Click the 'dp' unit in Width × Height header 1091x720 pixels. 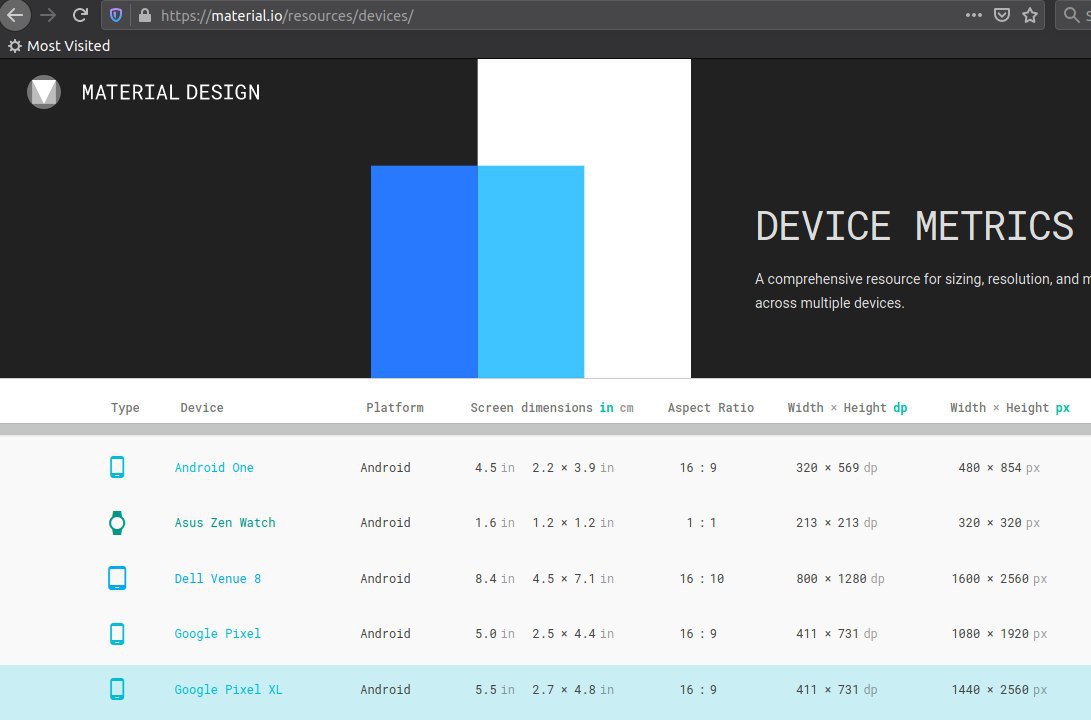[900, 408]
